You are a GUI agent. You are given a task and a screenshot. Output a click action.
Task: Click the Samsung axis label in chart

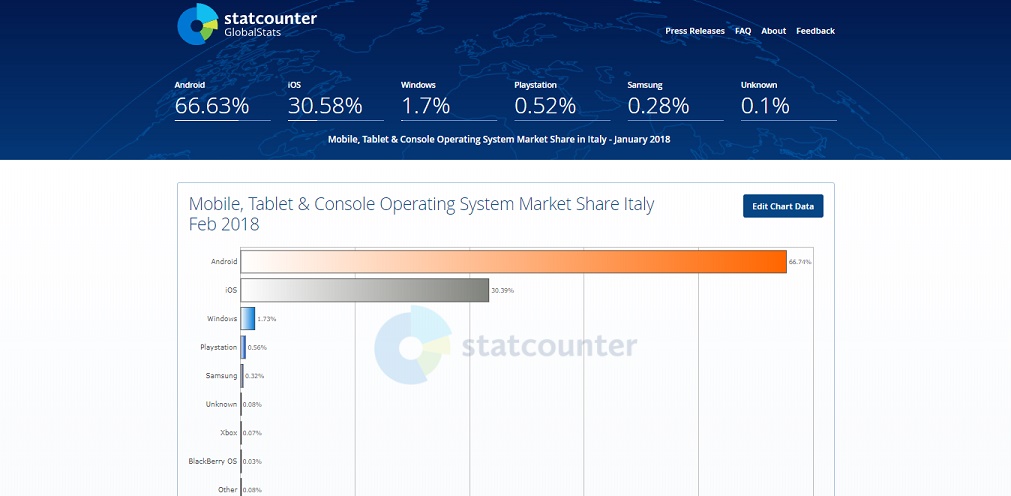pos(222,375)
